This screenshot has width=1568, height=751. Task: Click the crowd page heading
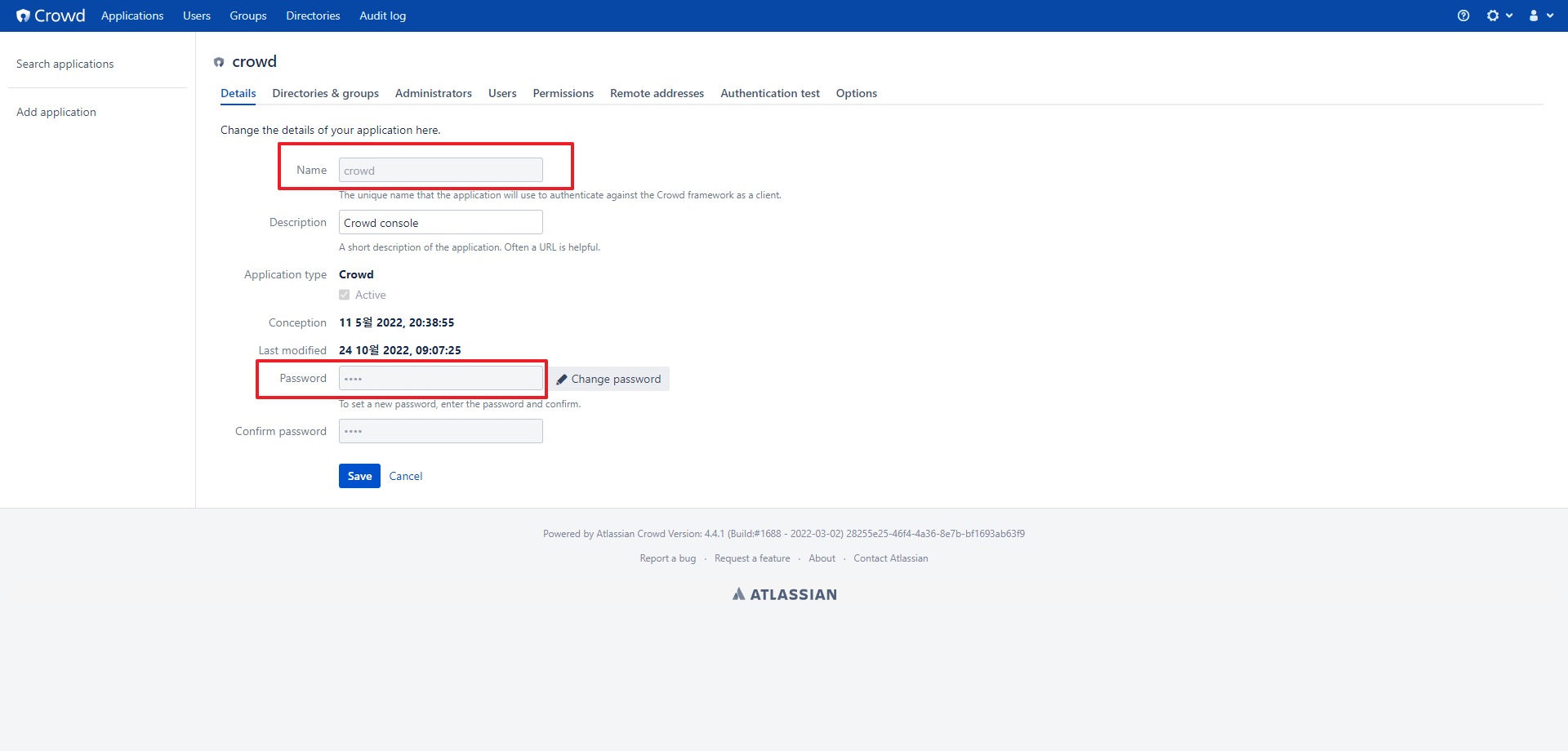pos(254,61)
